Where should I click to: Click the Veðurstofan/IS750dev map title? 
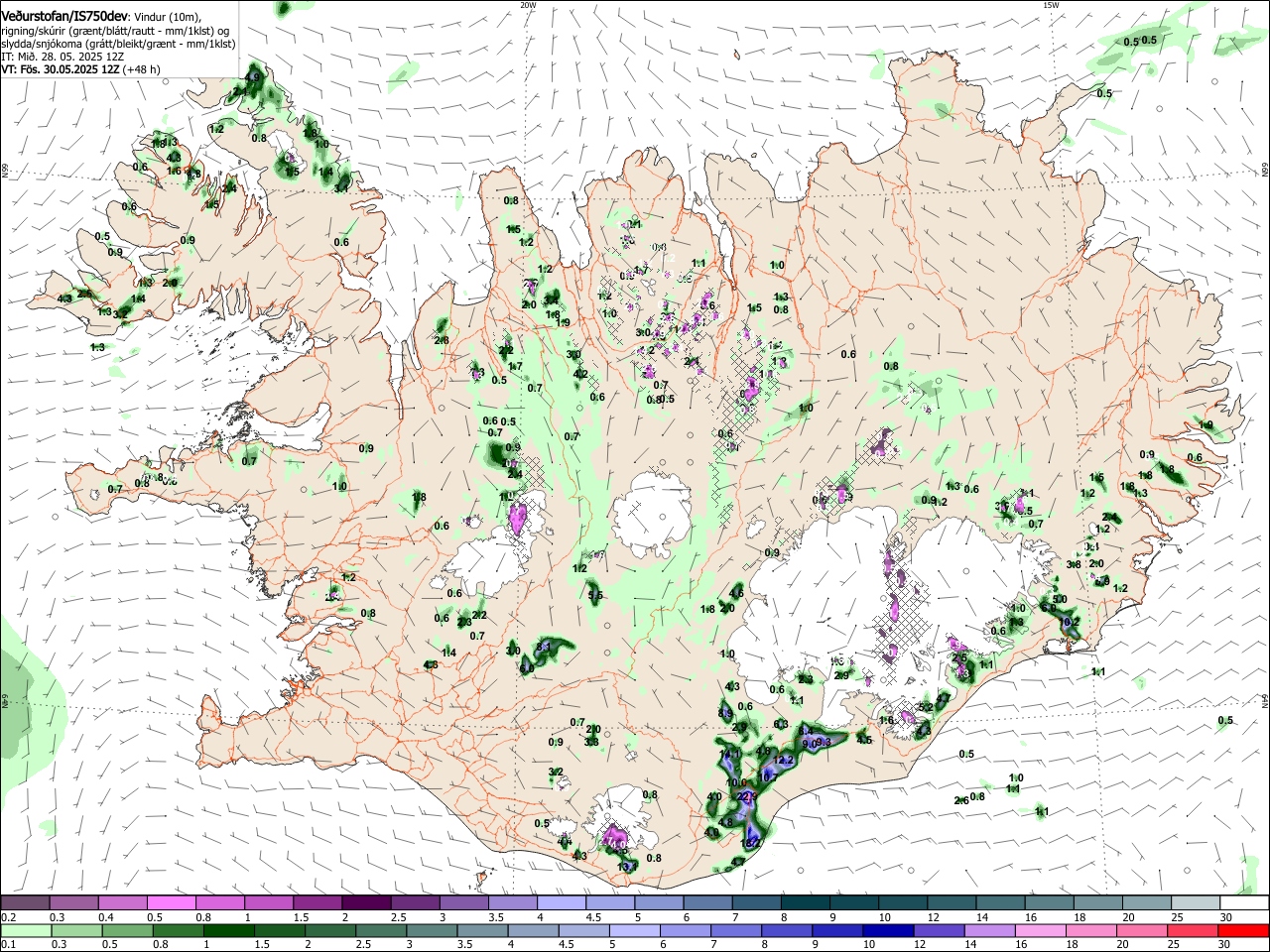click(64, 16)
